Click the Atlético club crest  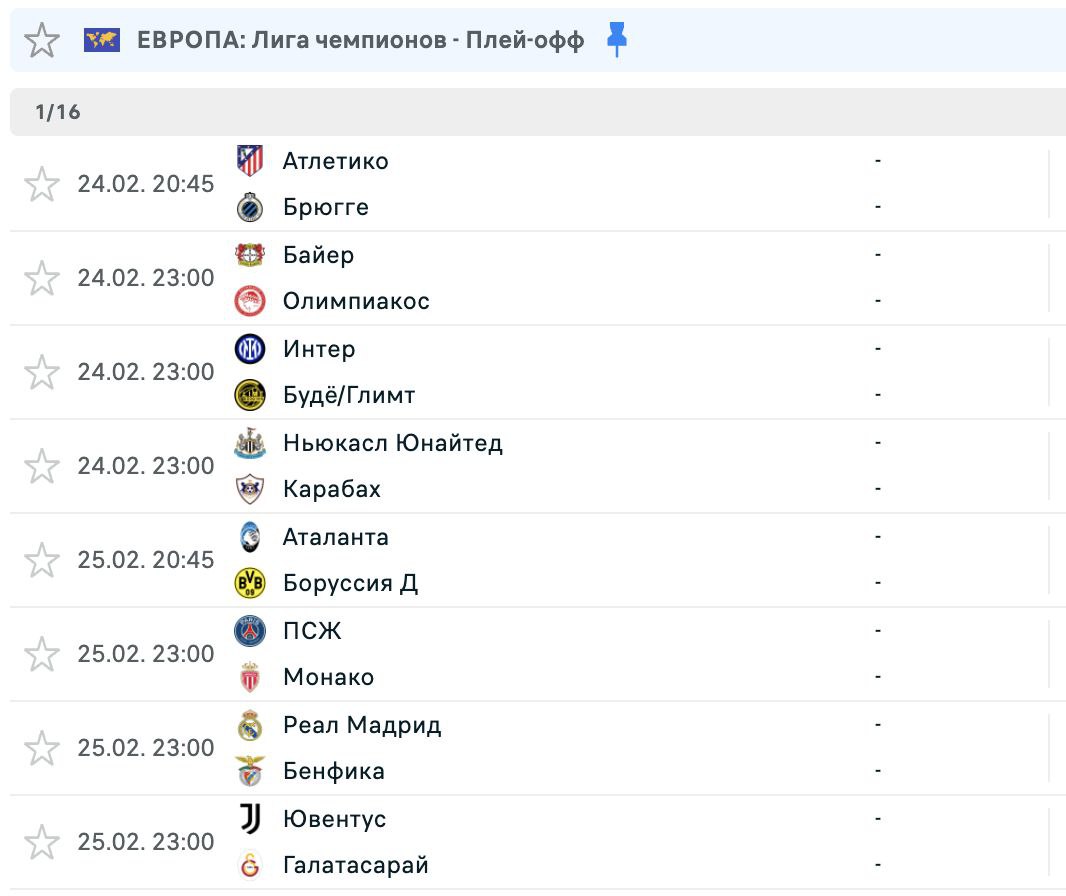250,161
